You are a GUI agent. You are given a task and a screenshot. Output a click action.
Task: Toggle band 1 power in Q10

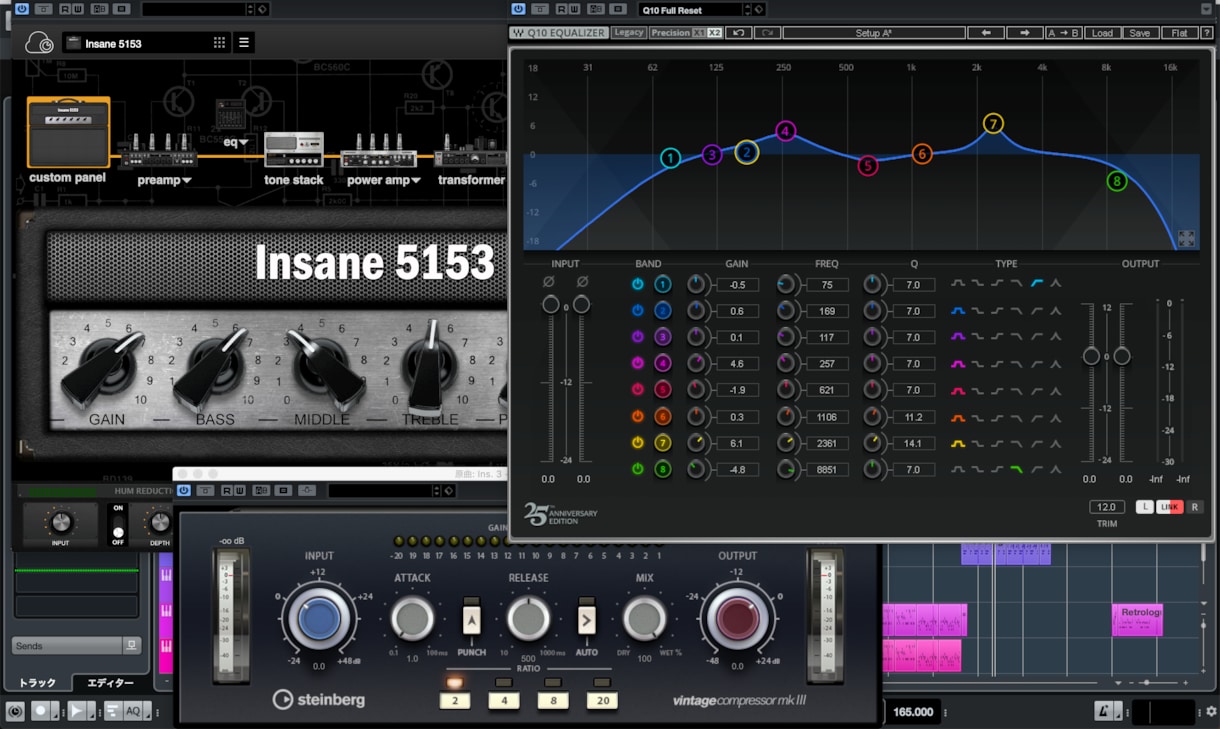pos(638,285)
